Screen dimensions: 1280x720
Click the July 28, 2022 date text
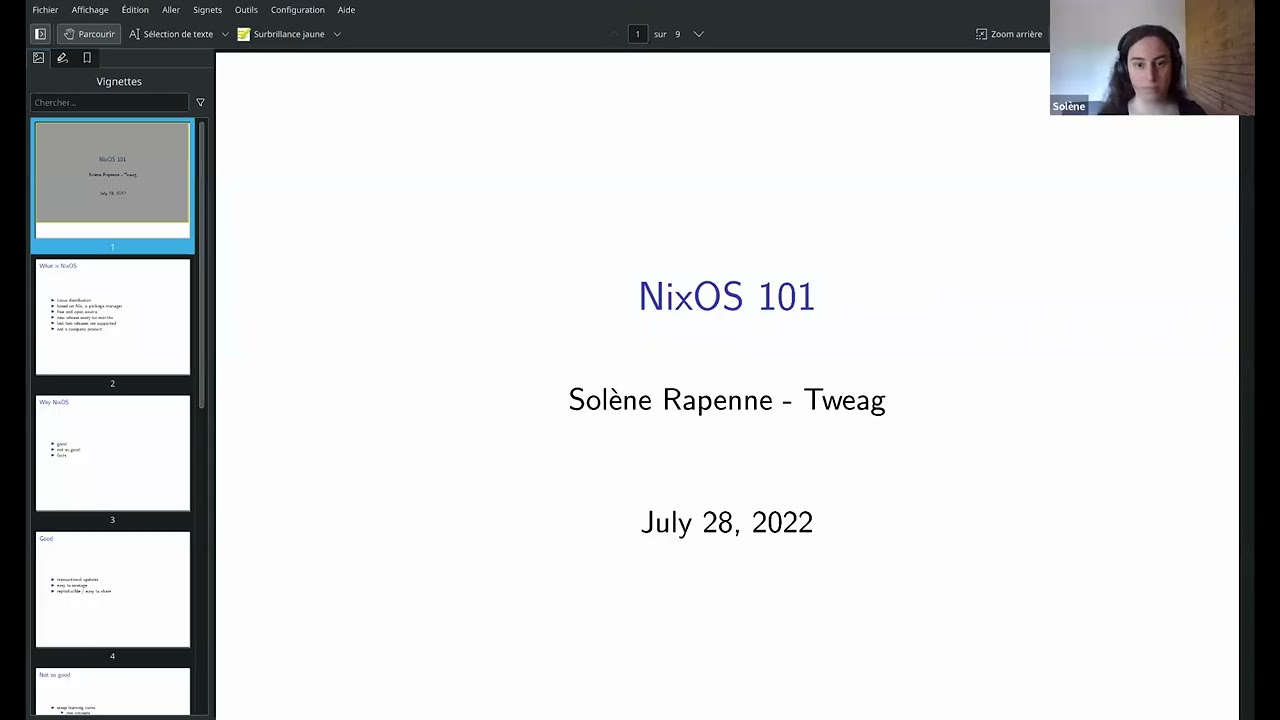pos(727,522)
